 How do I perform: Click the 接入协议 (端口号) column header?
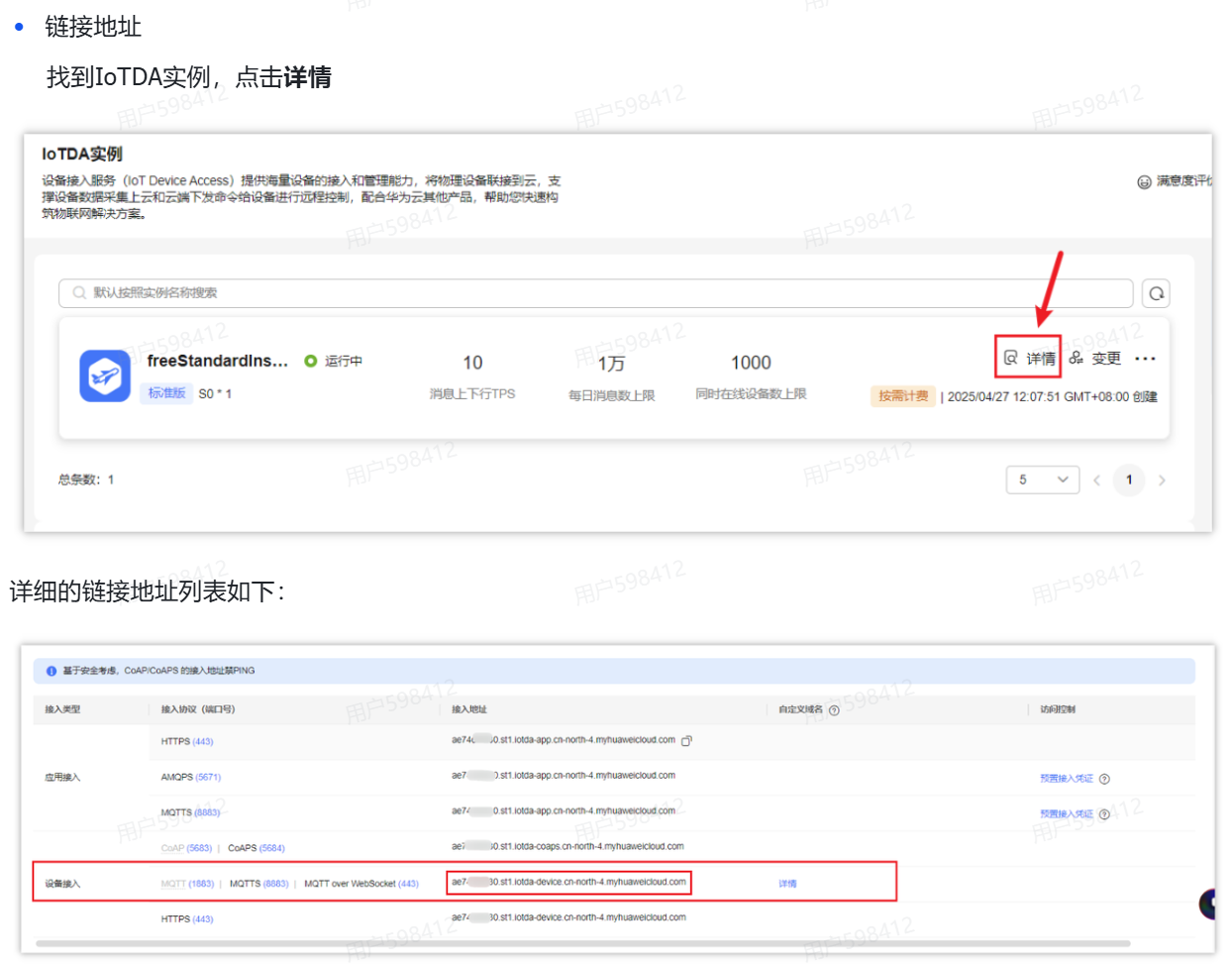click(198, 709)
